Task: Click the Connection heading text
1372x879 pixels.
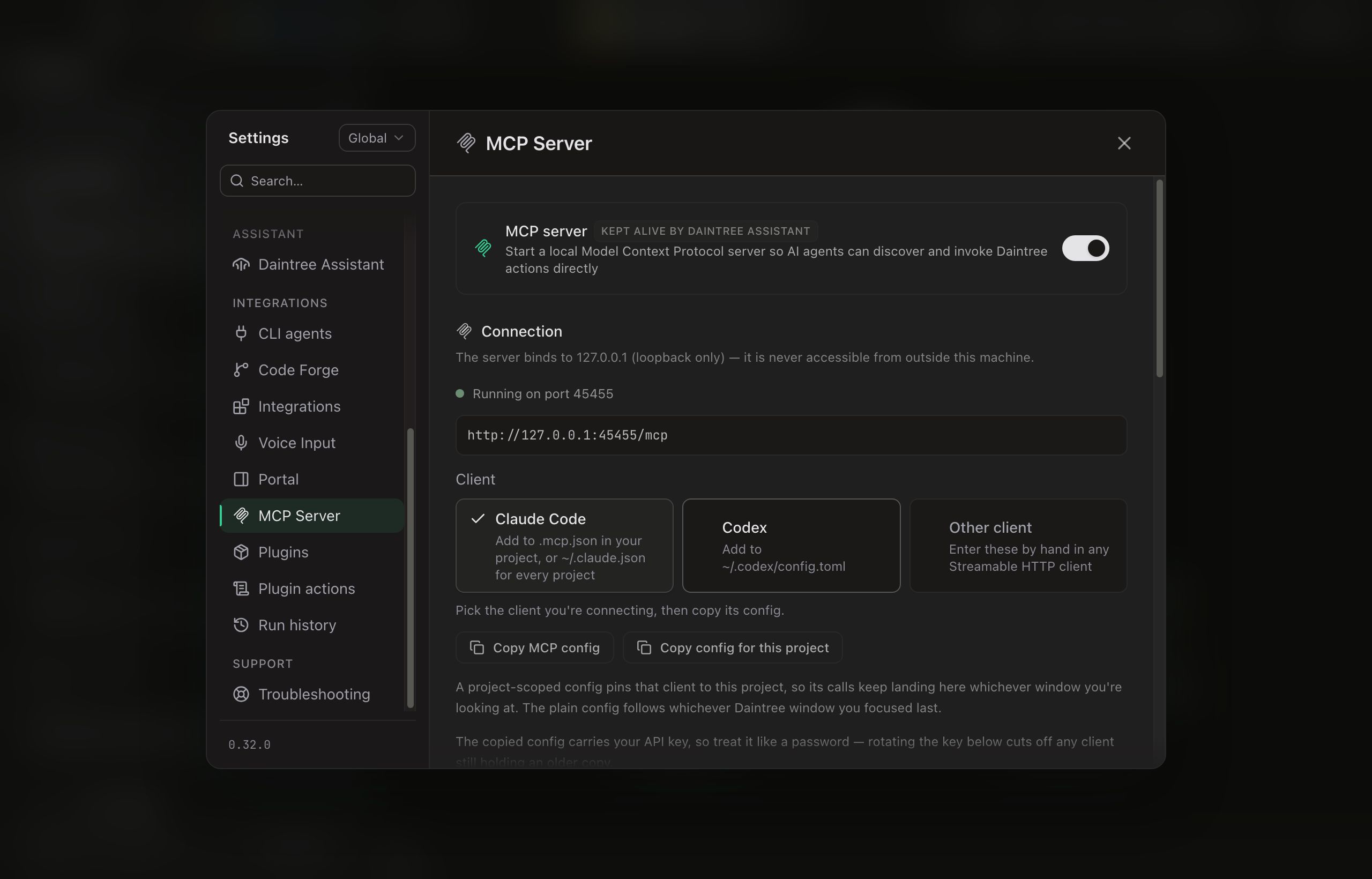Action: pyautogui.click(x=521, y=331)
